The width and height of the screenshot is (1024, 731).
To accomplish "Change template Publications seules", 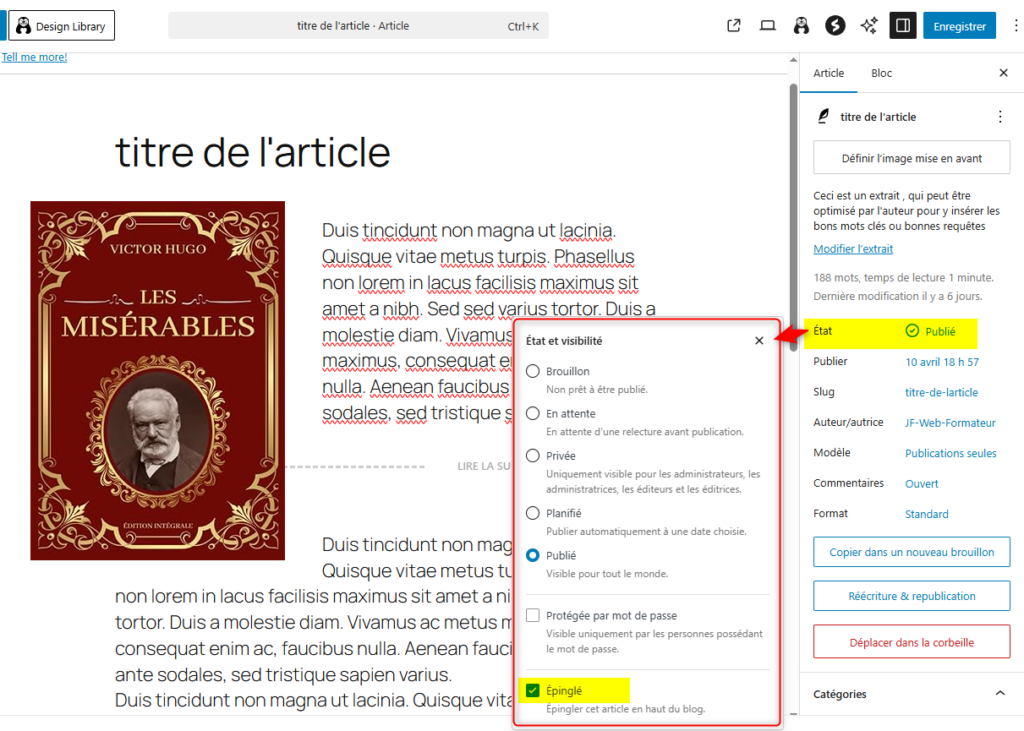I will pos(950,453).
